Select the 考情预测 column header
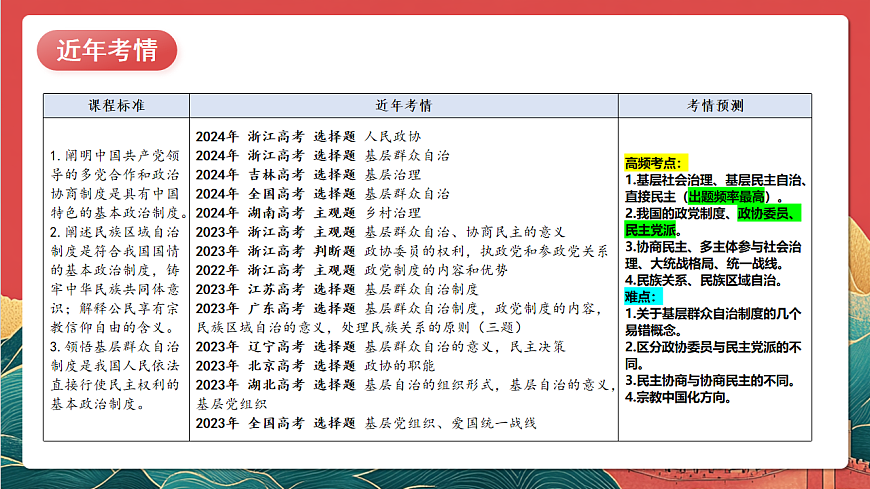 [715, 105]
